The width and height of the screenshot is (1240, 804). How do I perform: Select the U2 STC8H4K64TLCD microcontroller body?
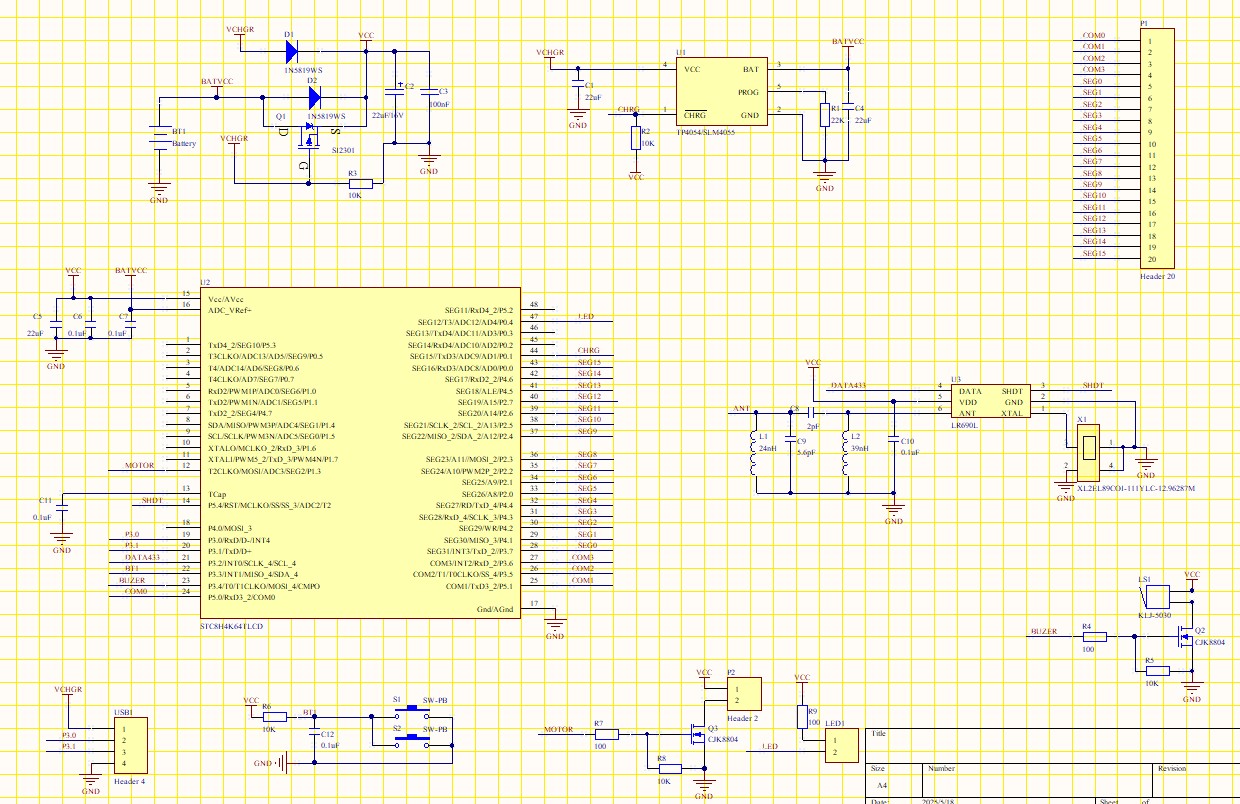pos(359,453)
